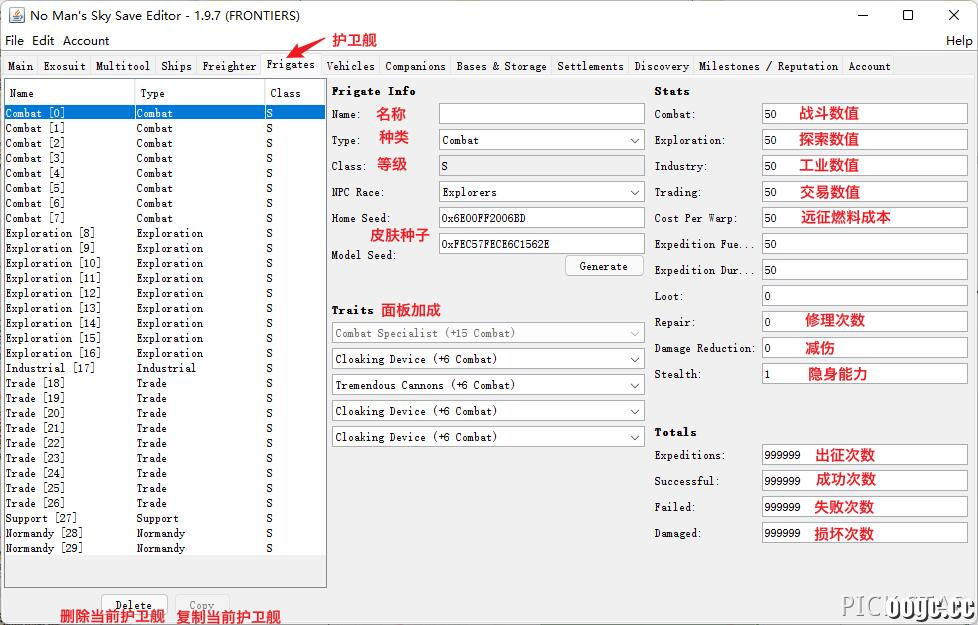Maximize the Save Editor window
This screenshot has width=978, height=625.
tap(908, 15)
